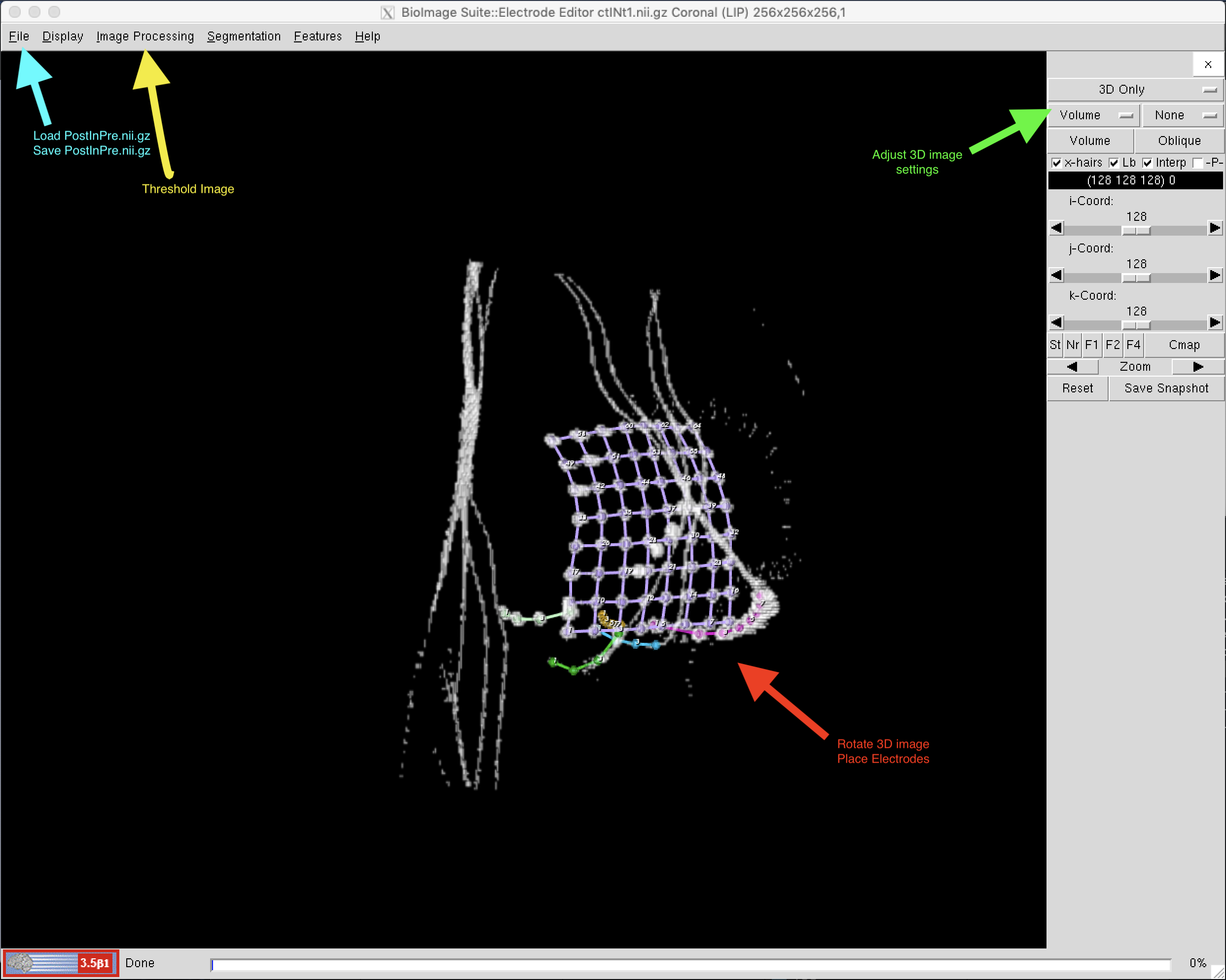The width and height of the screenshot is (1226, 980).
Task: Uncheck the Lb labels checkbox
Action: click(x=1114, y=163)
